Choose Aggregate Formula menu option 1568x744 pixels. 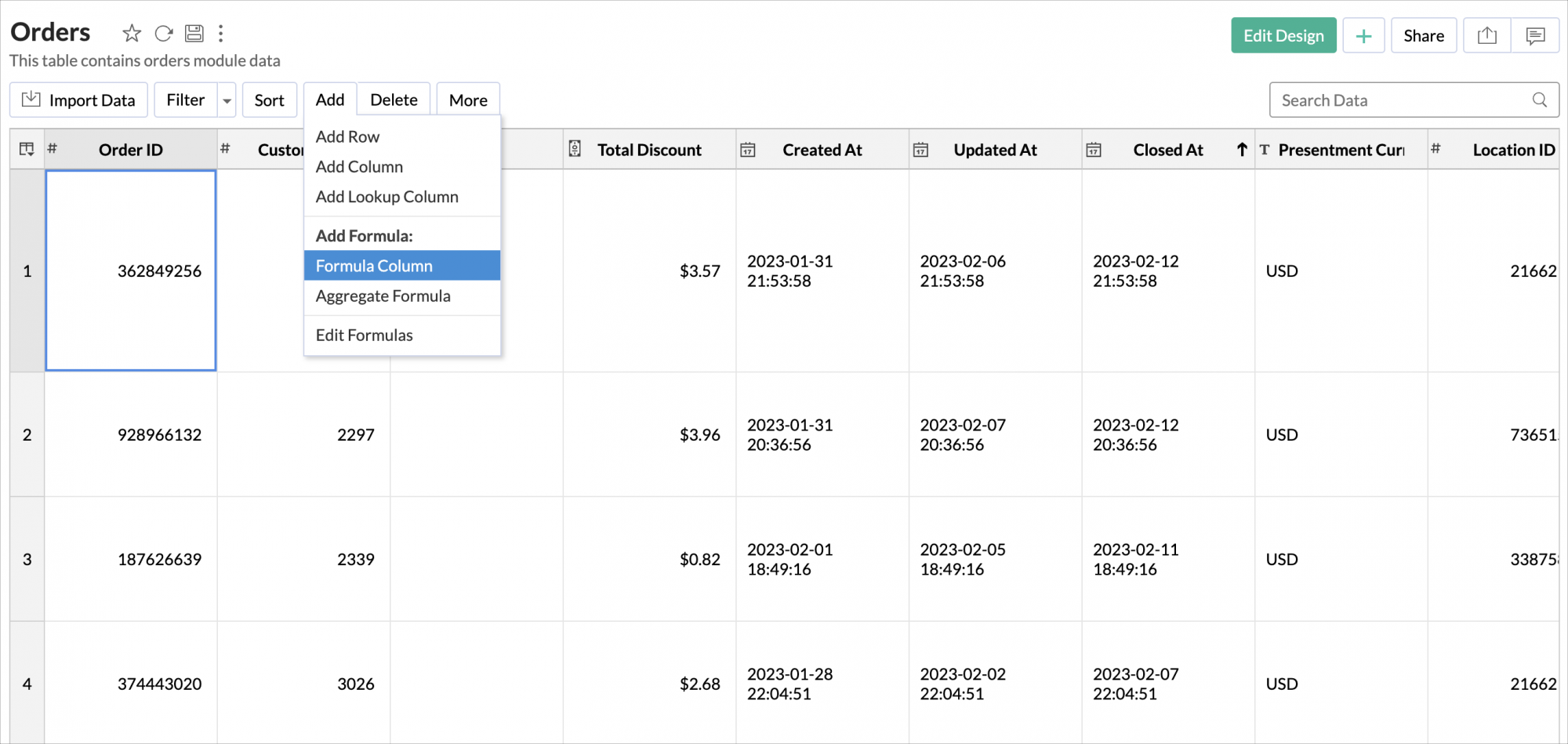(383, 296)
